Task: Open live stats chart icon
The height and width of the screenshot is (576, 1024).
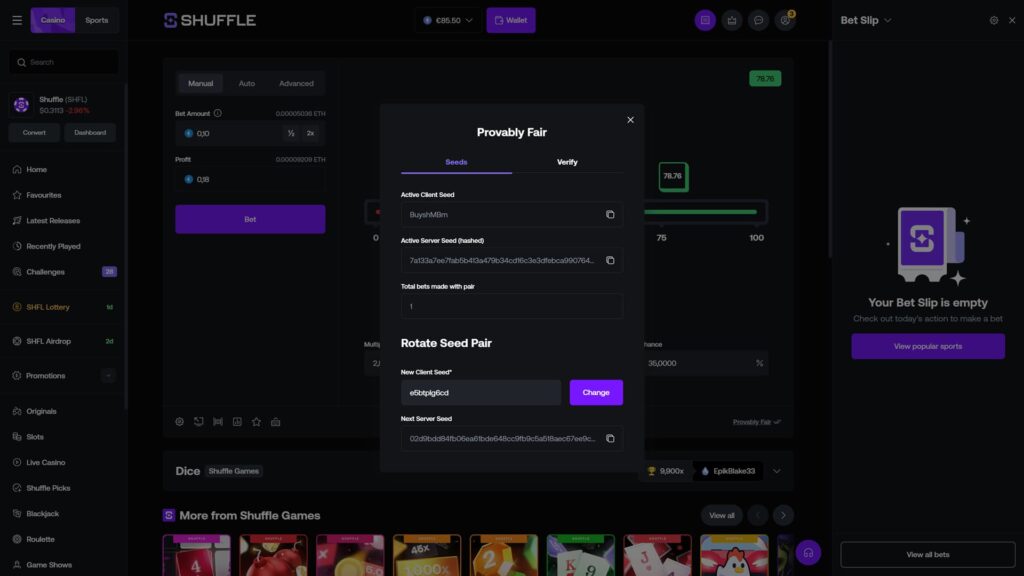Action: click(x=237, y=422)
